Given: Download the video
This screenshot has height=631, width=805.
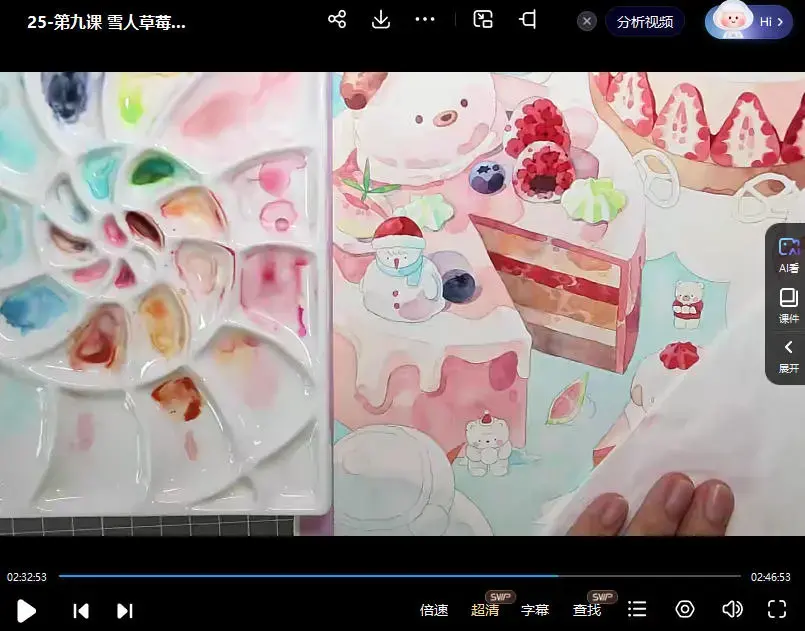Looking at the screenshot, I should (380, 18).
